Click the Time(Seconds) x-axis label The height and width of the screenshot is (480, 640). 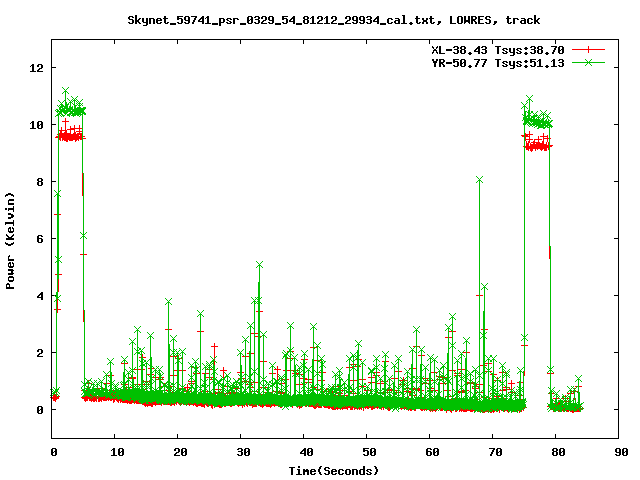coord(334,471)
